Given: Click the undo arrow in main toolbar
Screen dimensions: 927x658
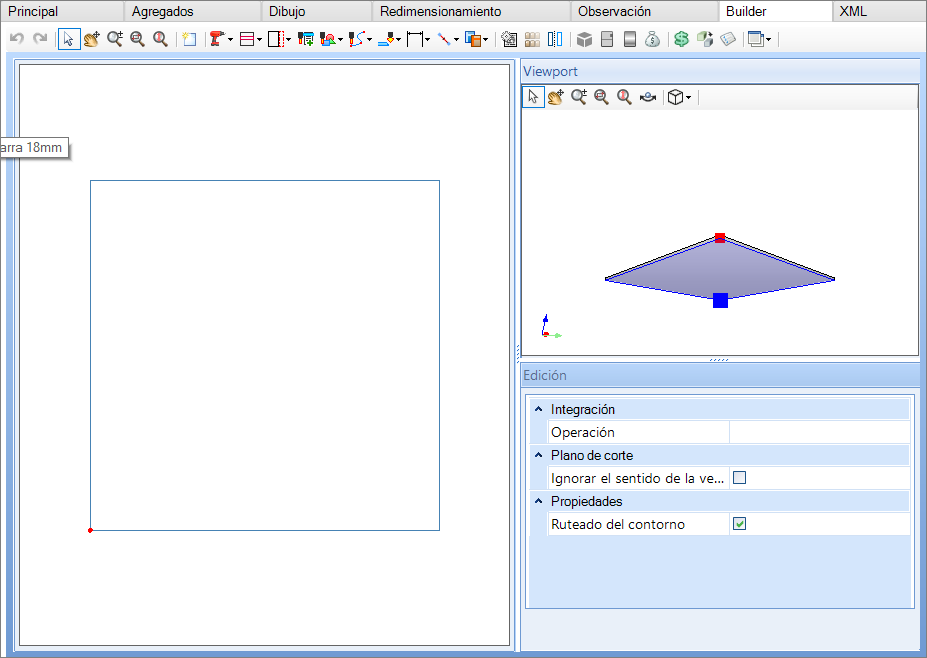Looking at the screenshot, I should [17, 39].
